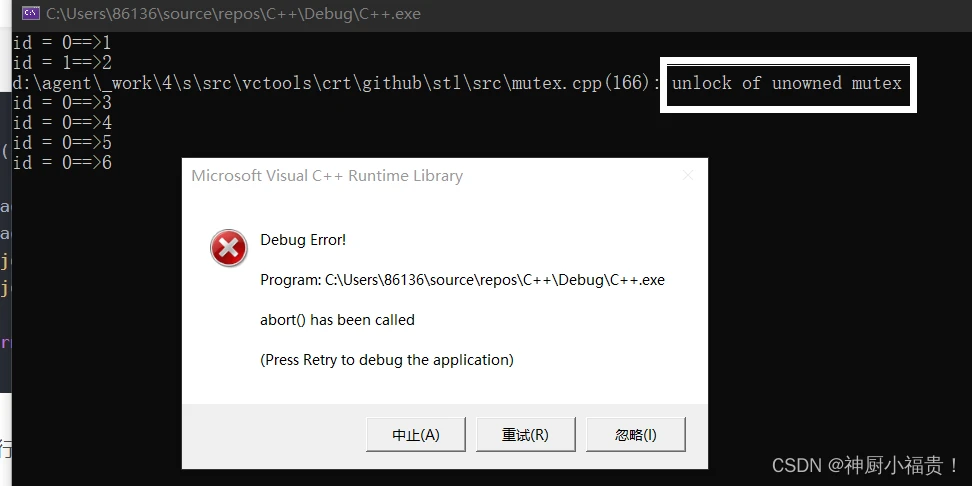The width and height of the screenshot is (972, 486).
Task: Close the Runtime Library error dialog
Action: click(687, 175)
